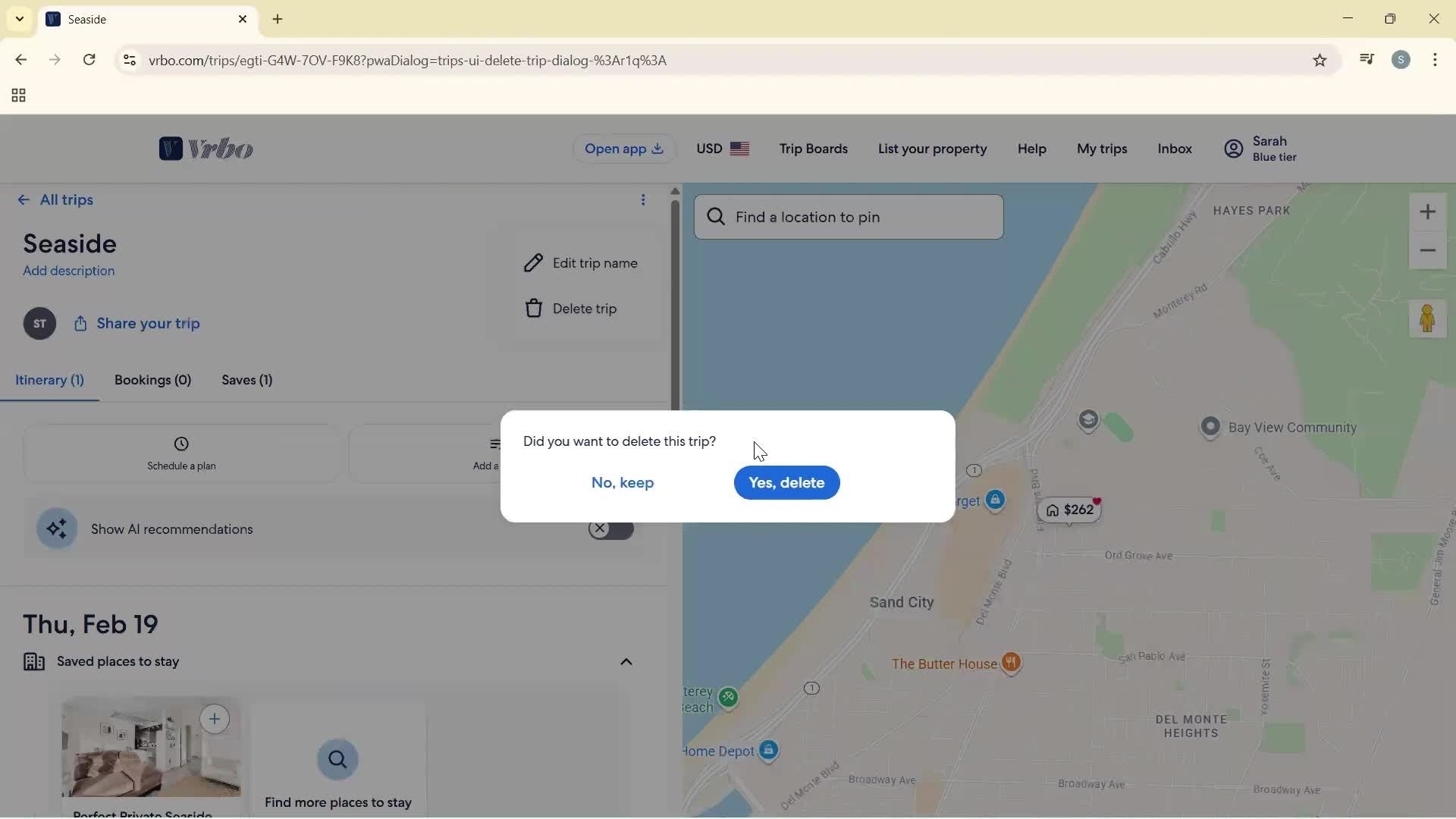This screenshot has width=1456, height=819.
Task: Zoom out on the map
Action: click(1429, 250)
